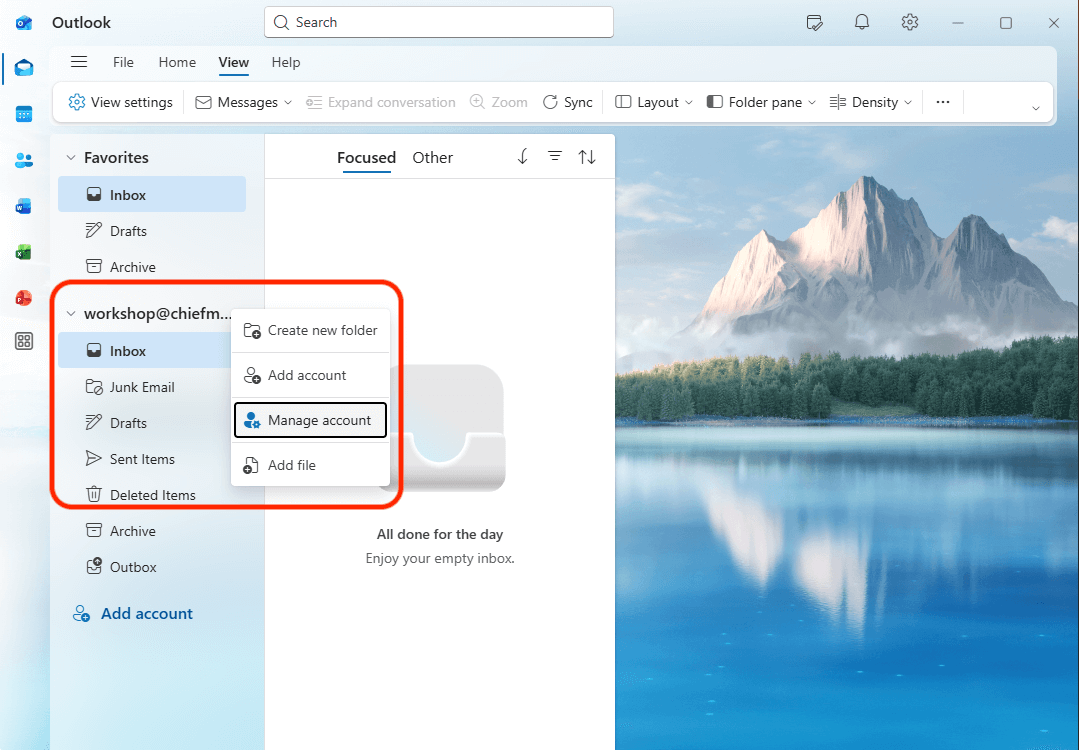Click the filter icon in message list
This screenshot has height=750, width=1079.
554,157
